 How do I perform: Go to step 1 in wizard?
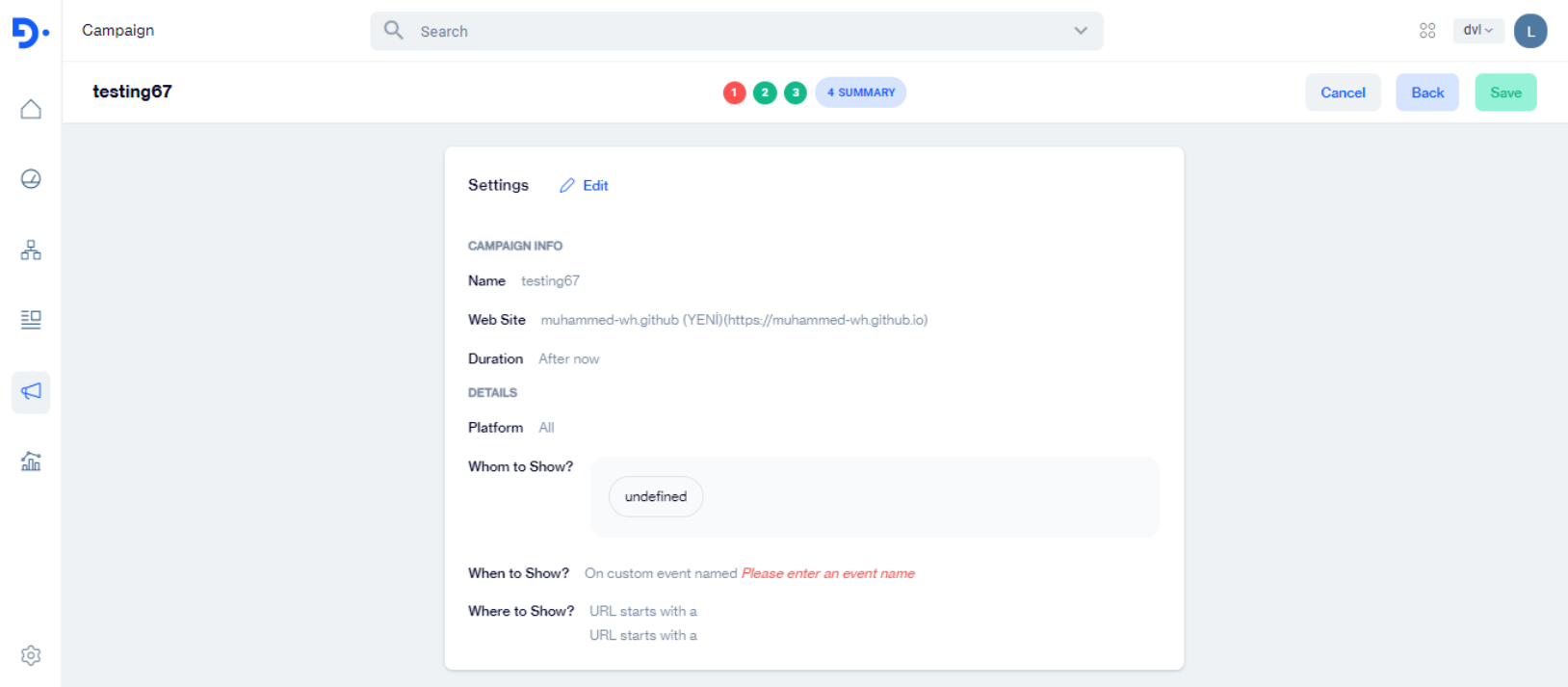(734, 92)
